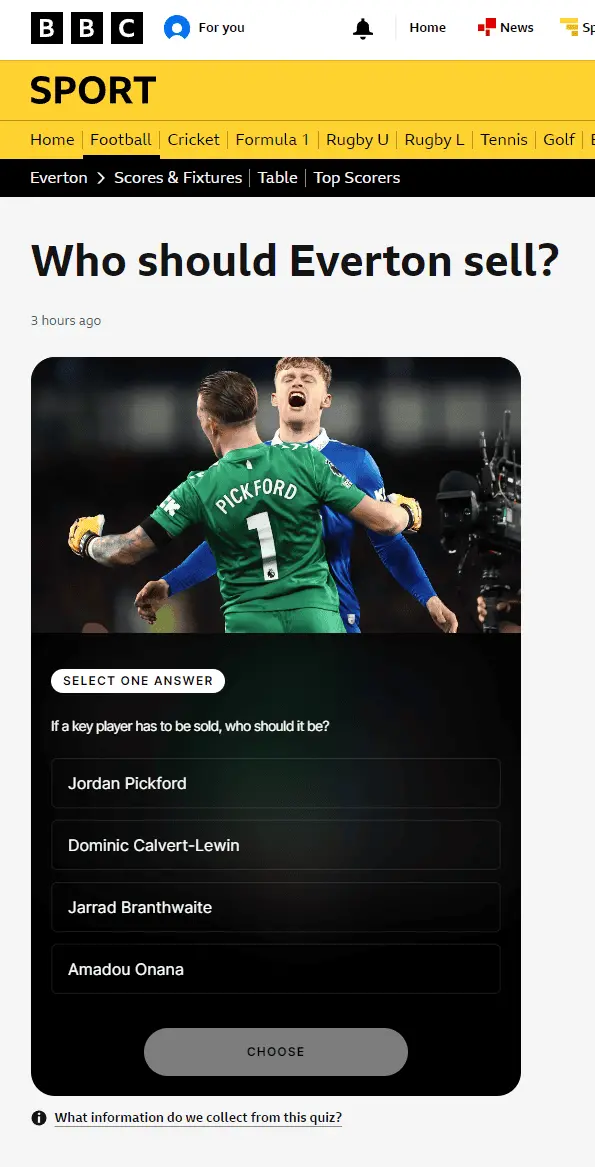Click the info icon beside quiz data link
Viewport: 595px width, 1167px height.
tap(39, 1118)
